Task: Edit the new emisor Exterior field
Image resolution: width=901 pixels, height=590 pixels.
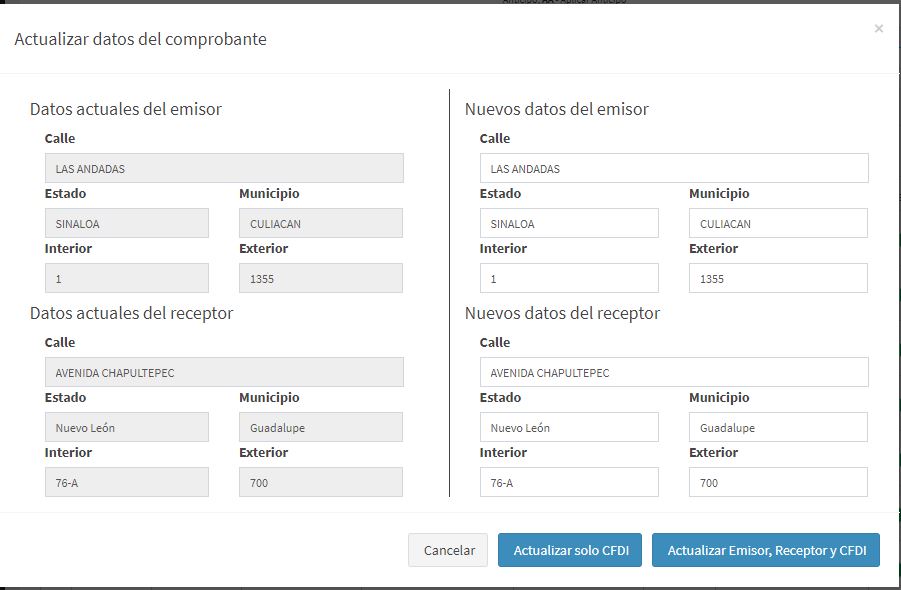Action: point(778,278)
